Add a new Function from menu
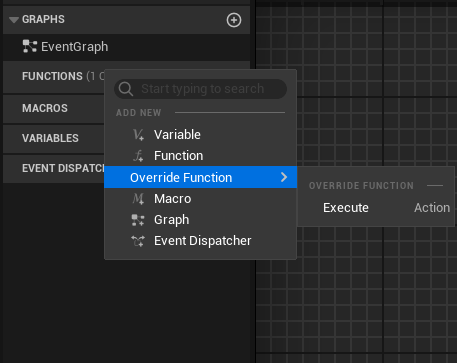The image size is (457, 363). 200,156
